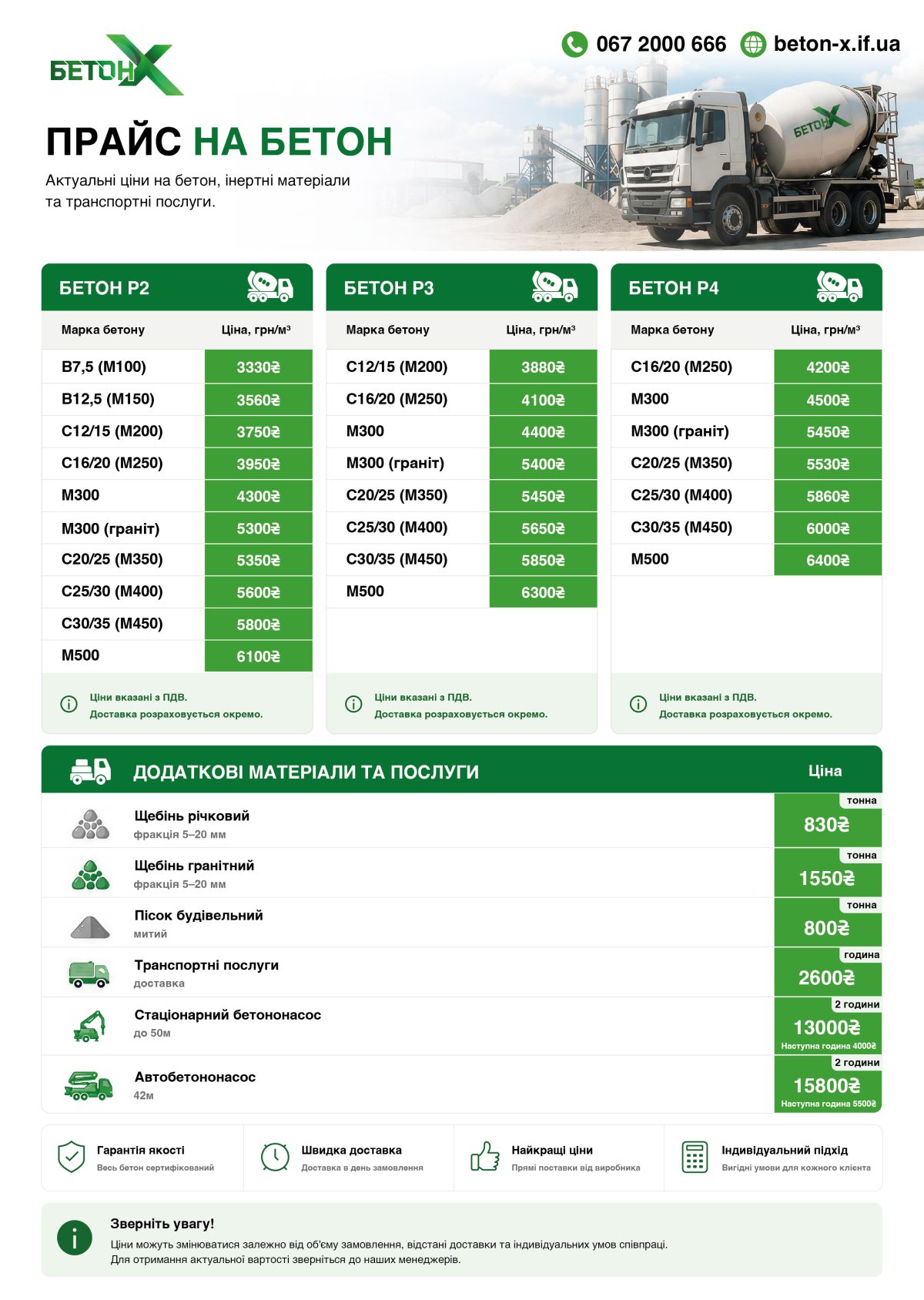Click the stationary concrete pump icon

[89, 1026]
